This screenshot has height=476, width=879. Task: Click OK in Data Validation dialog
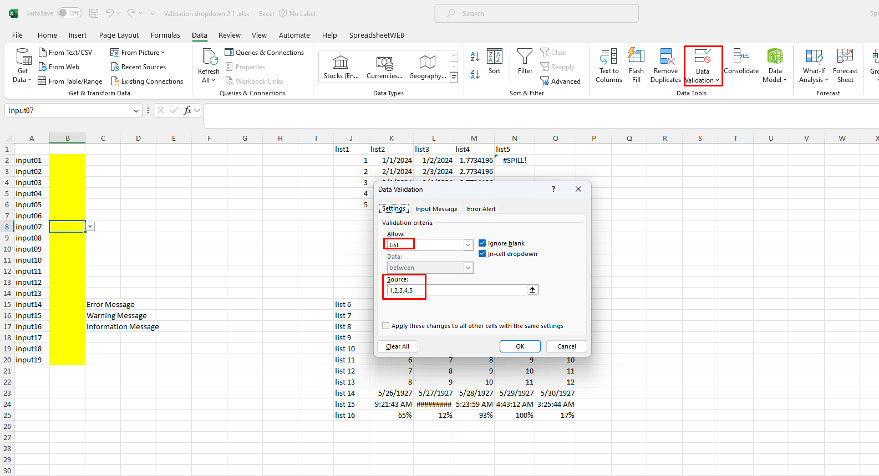[x=520, y=346]
